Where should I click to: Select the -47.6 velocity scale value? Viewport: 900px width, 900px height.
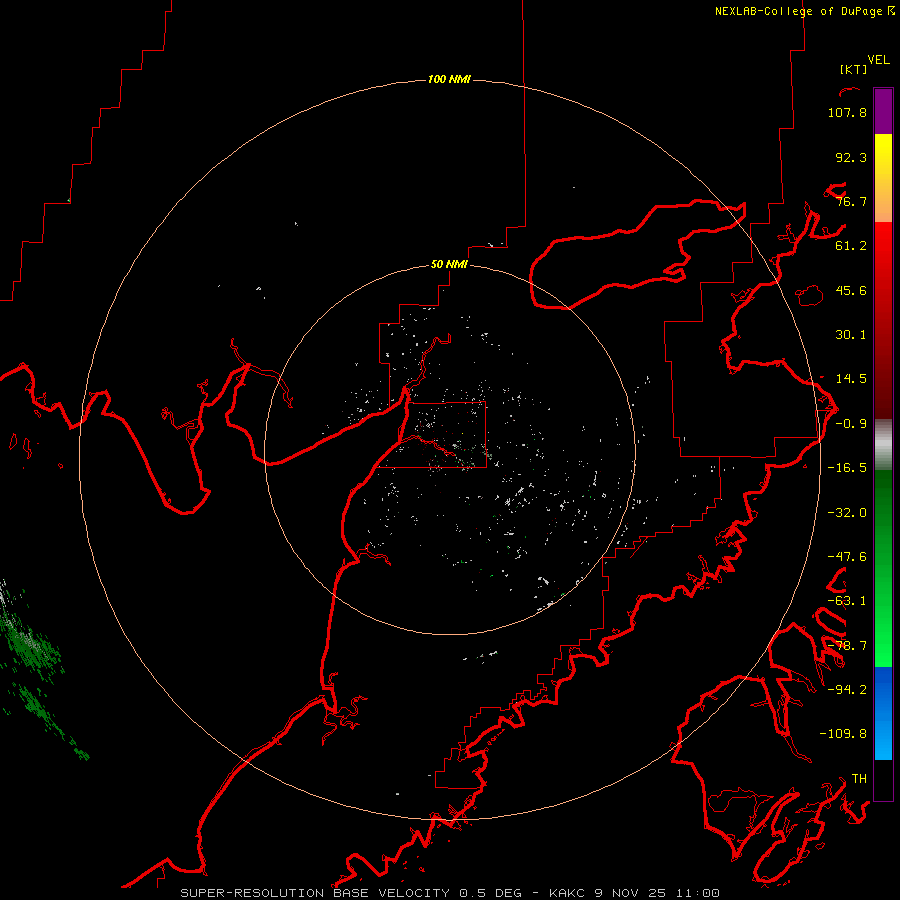pyautogui.click(x=847, y=557)
